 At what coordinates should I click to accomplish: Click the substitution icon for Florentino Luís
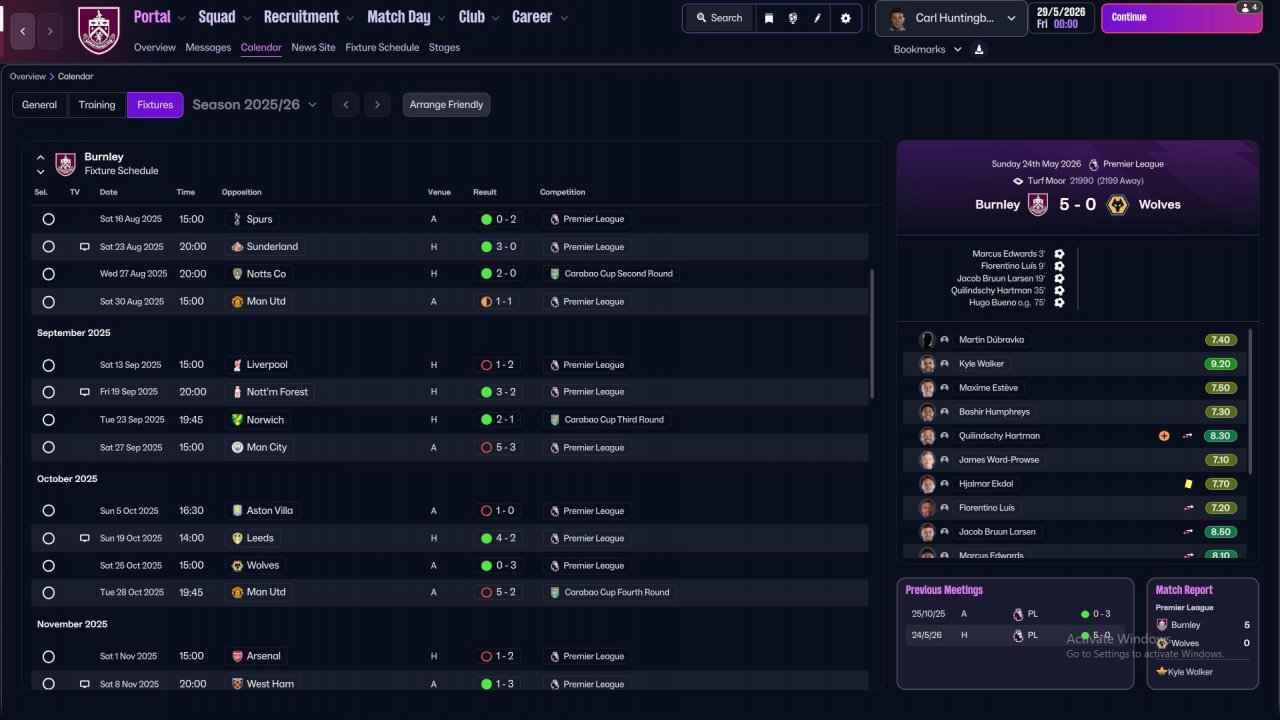(1188, 508)
